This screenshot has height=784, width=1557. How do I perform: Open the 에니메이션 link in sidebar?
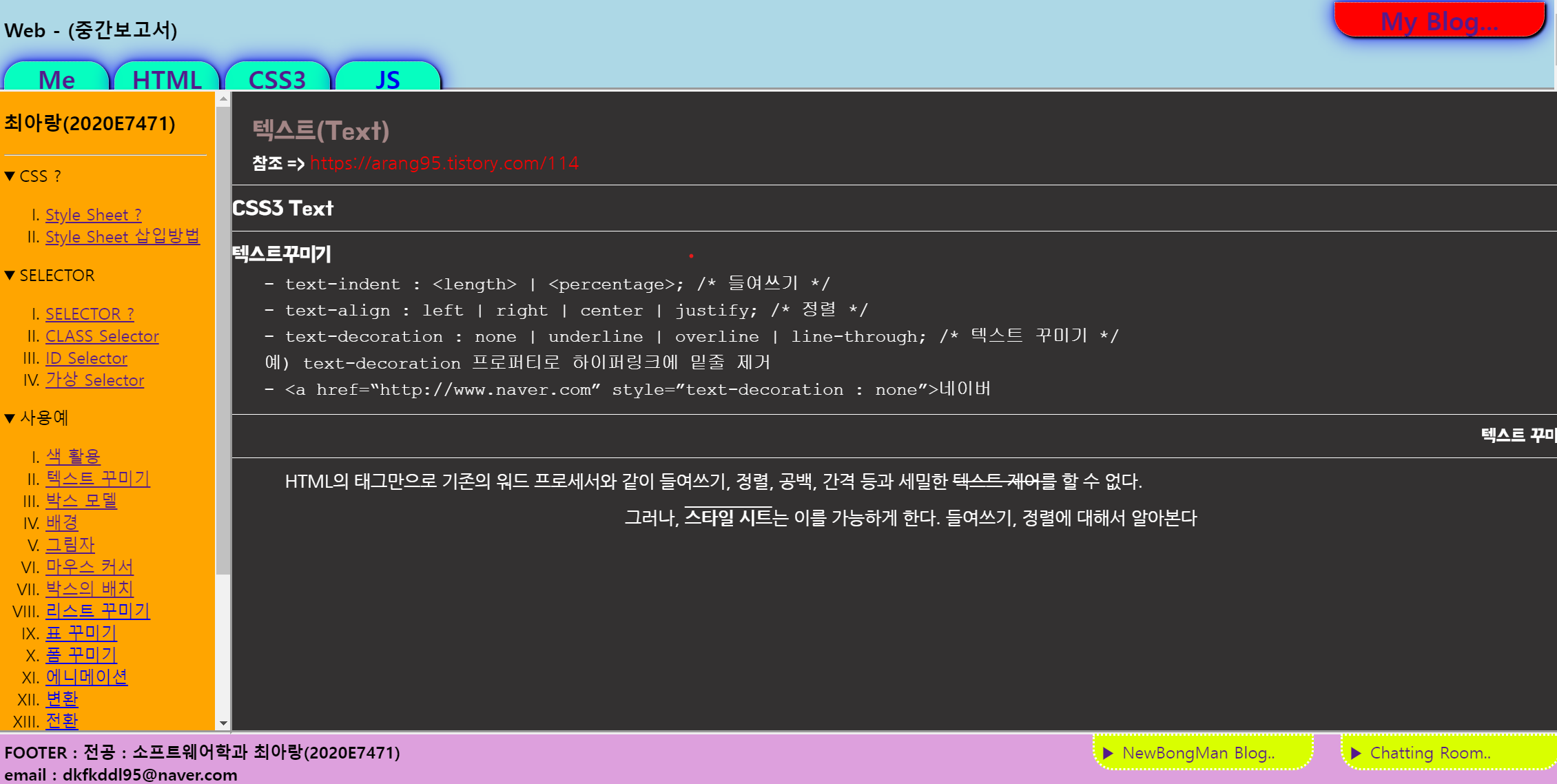pyautogui.click(x=86, y=677)
